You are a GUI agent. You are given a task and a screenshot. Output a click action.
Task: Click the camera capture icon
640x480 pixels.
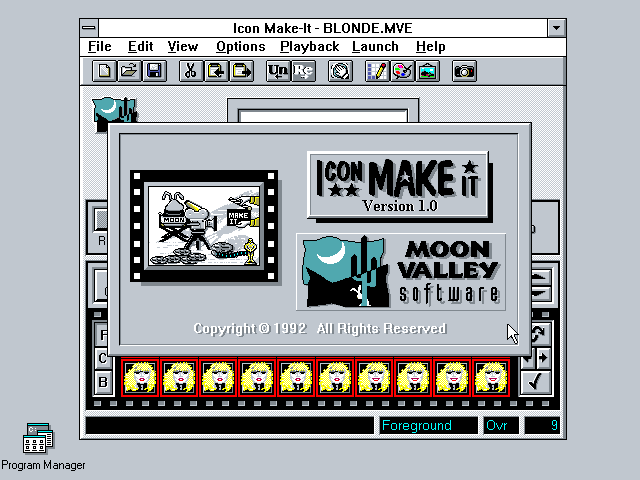(464, 71)
